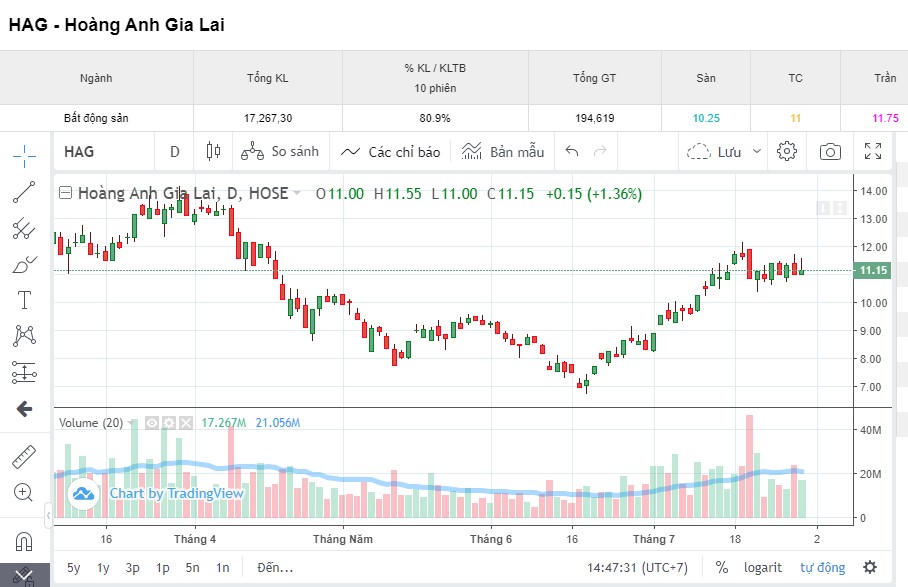Screen dimensions: 908x587
Task: Take a chart snapshot with camera icon
Action: click(x=829, y=152)
